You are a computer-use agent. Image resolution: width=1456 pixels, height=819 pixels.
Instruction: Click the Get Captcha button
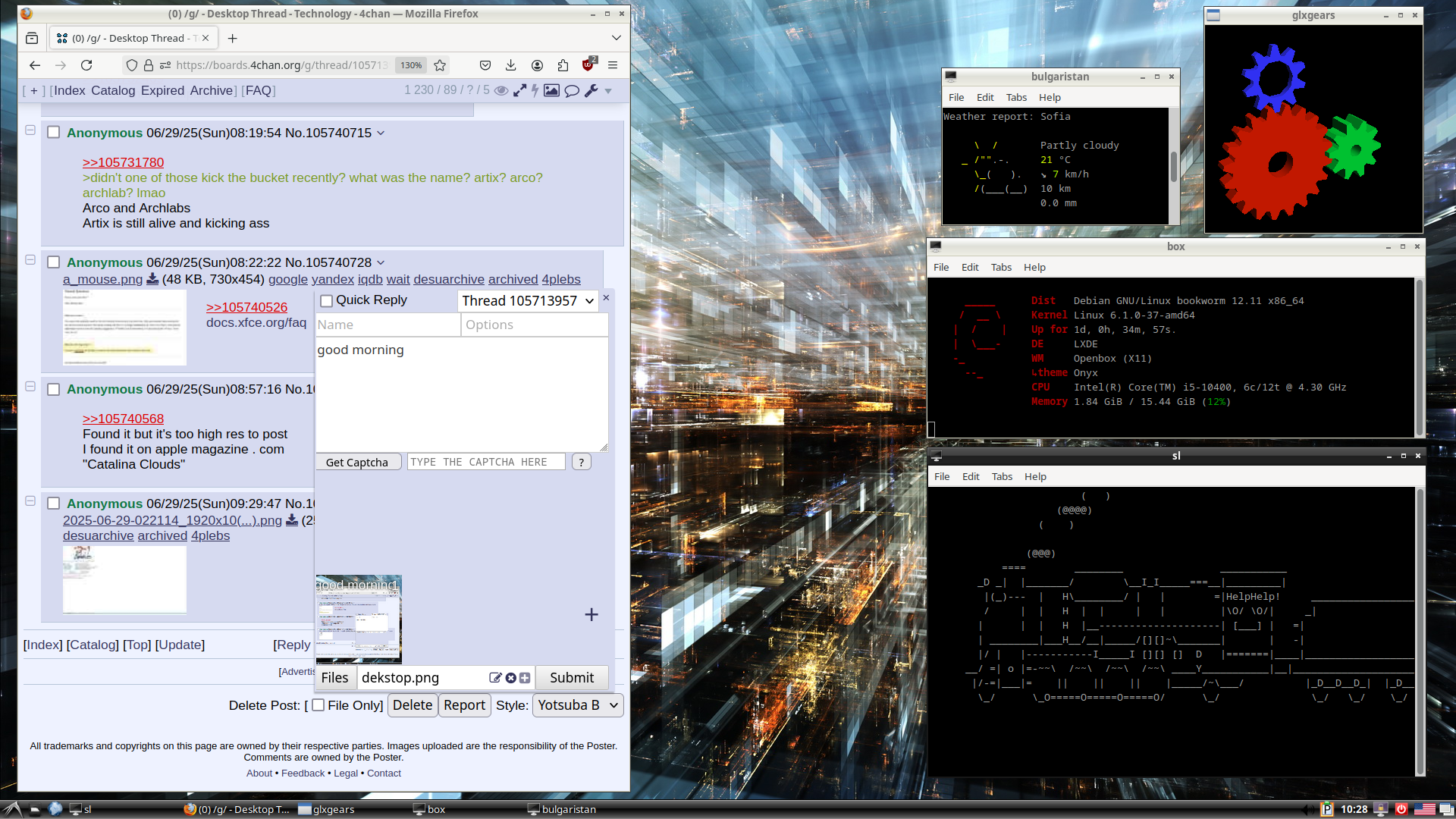[357, 462]
